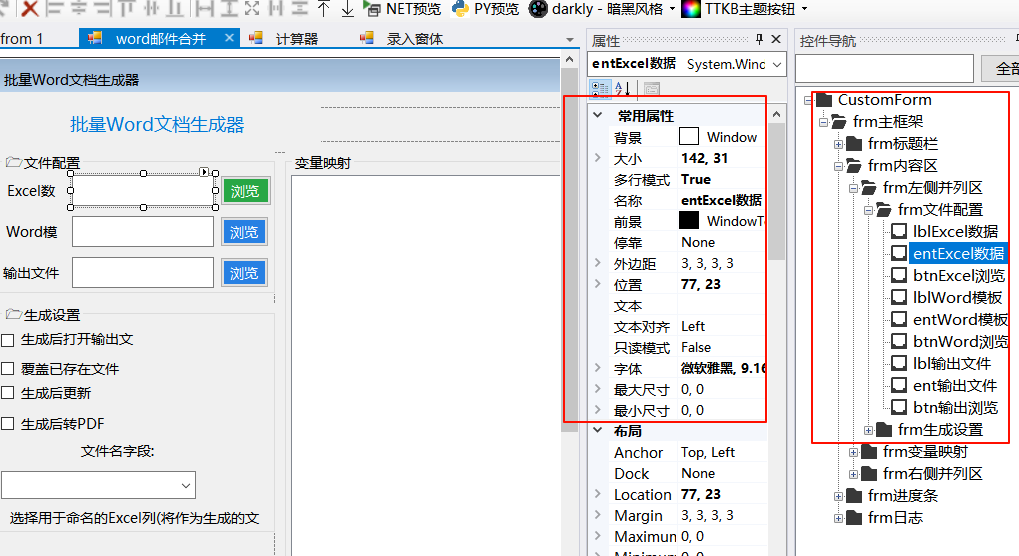Click the align horizontal centers toolbar icon

click(x=79, y=8)
